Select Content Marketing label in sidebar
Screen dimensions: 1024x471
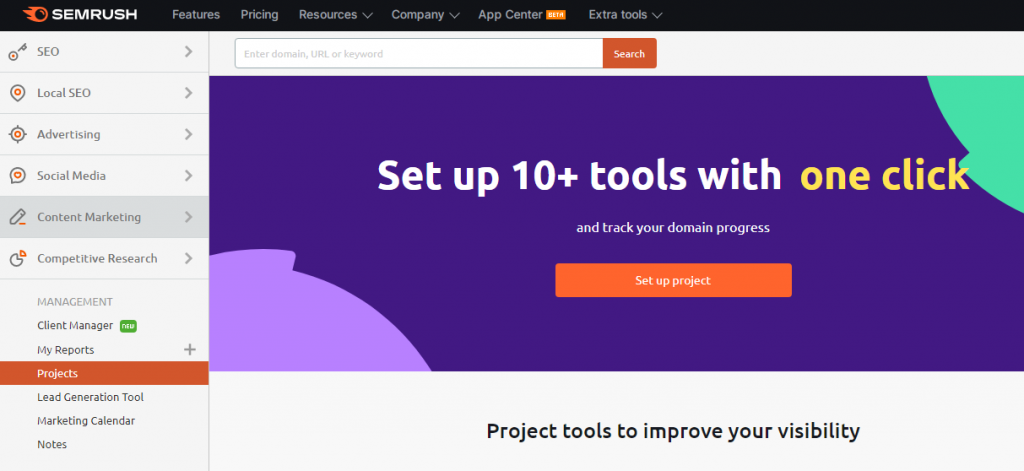89,217
